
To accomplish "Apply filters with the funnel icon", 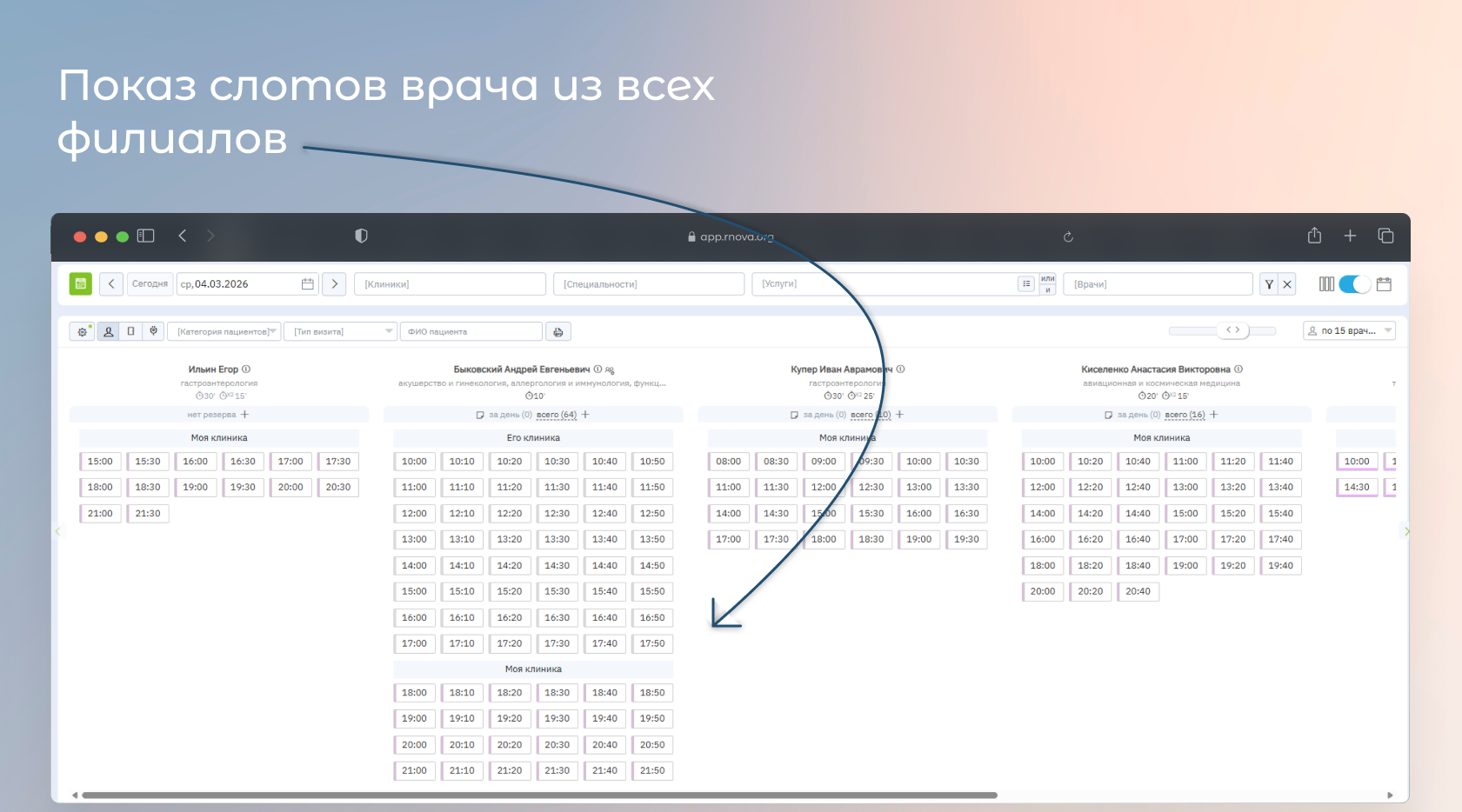I will [x=1269, y=284].
